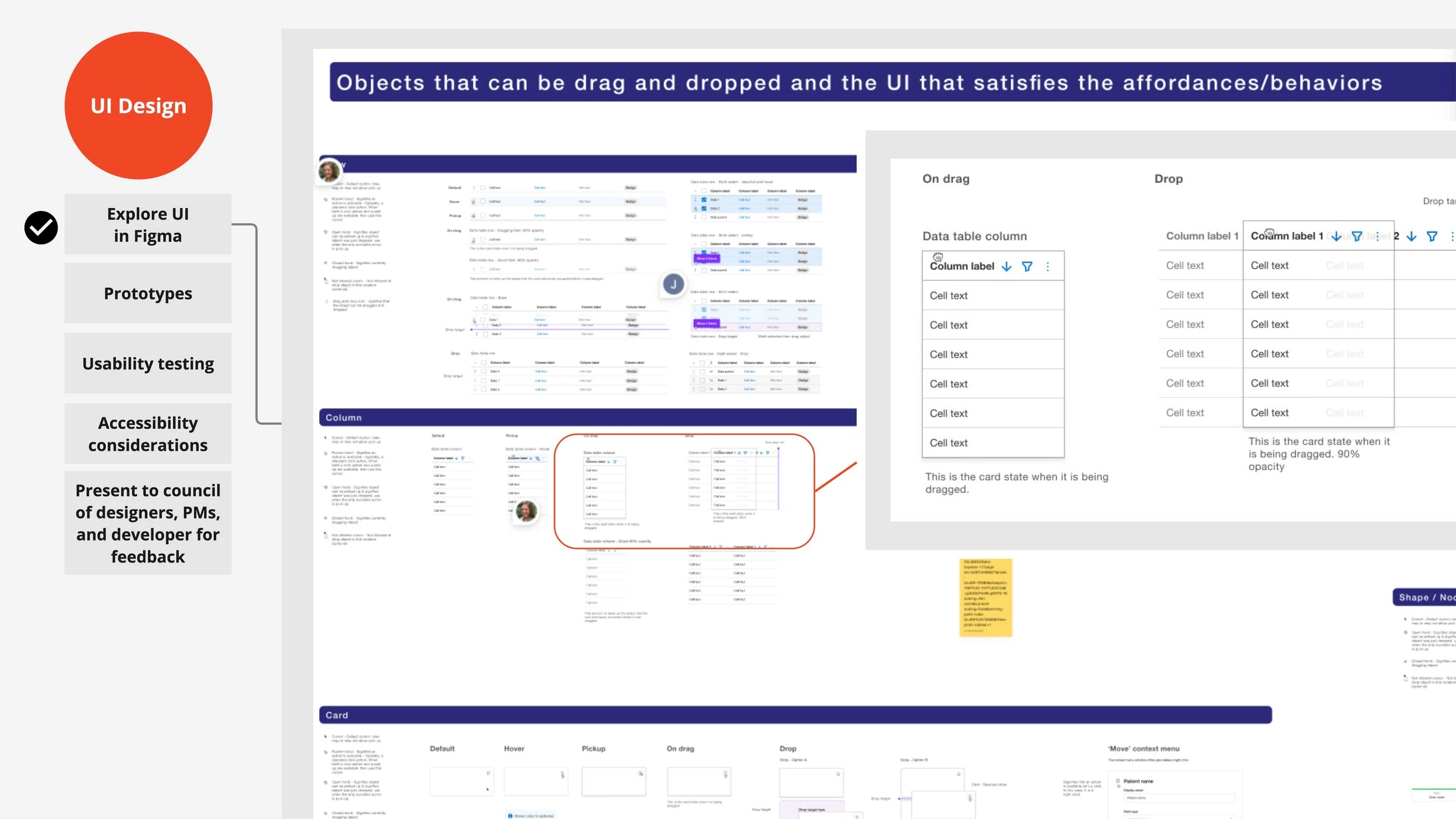Image resolution: width=1456 pixels, height=819 pixels.
Task: Open the three-dot menu beside Column label
Action: tap(1048, 267)
